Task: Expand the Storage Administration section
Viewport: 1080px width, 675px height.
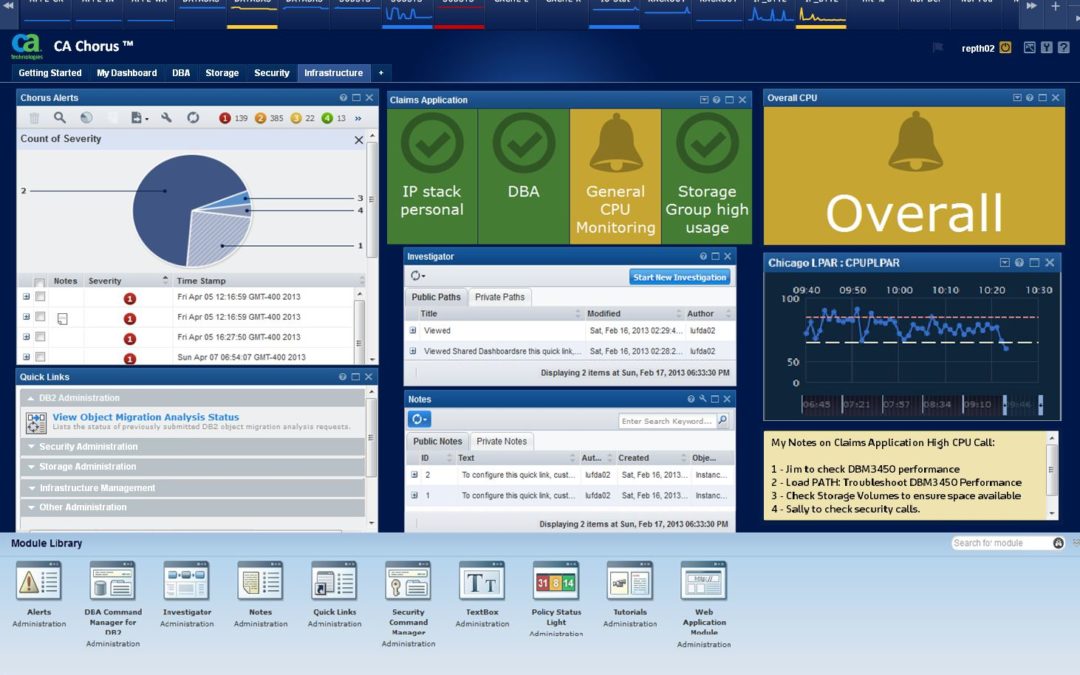Action: coord(192,466)
